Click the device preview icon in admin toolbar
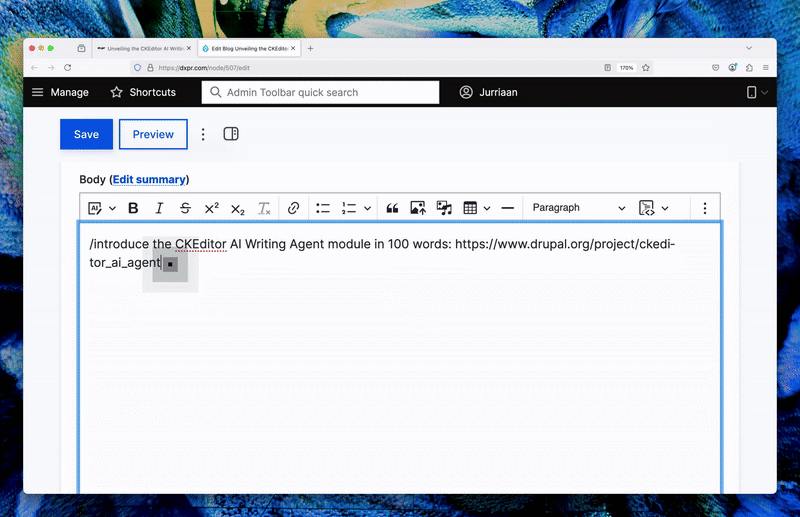 point(752,92)
